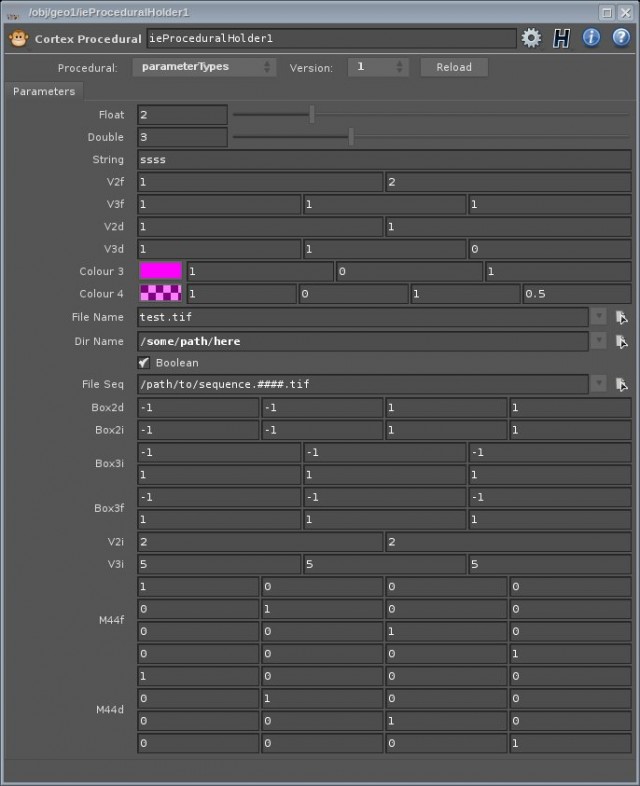
Task: Expand the File Seq history dropdown
Action: (x=598, y=384)
